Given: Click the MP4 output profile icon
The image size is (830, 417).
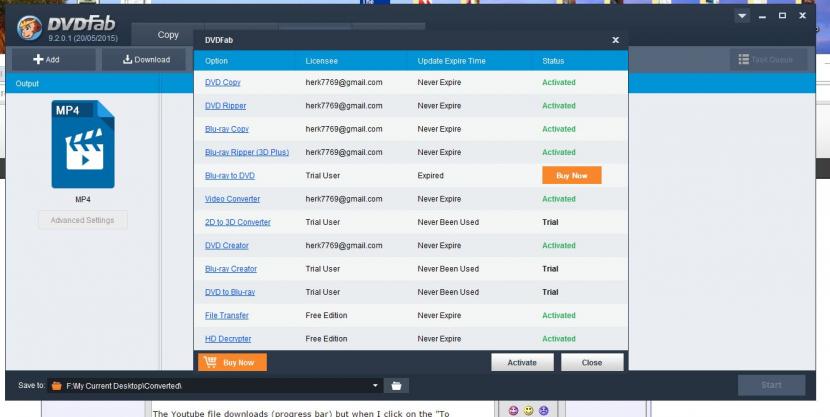Looking at the screenshot, I should (83, 144).
